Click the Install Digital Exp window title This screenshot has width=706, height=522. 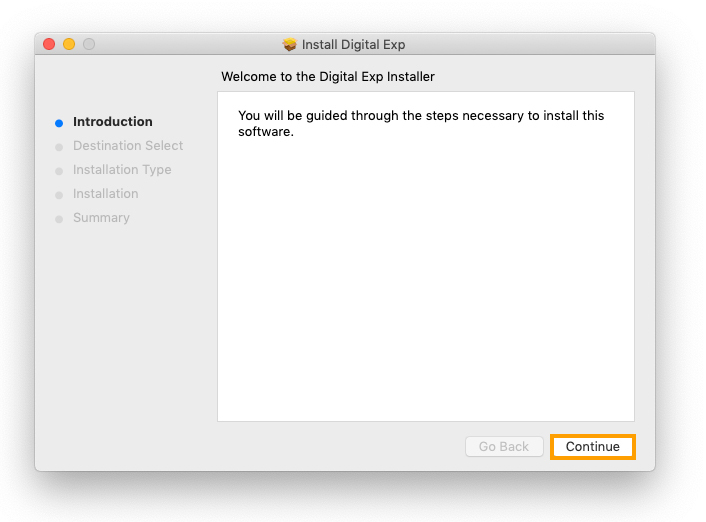pyautogui.click(x=353, y=45)
